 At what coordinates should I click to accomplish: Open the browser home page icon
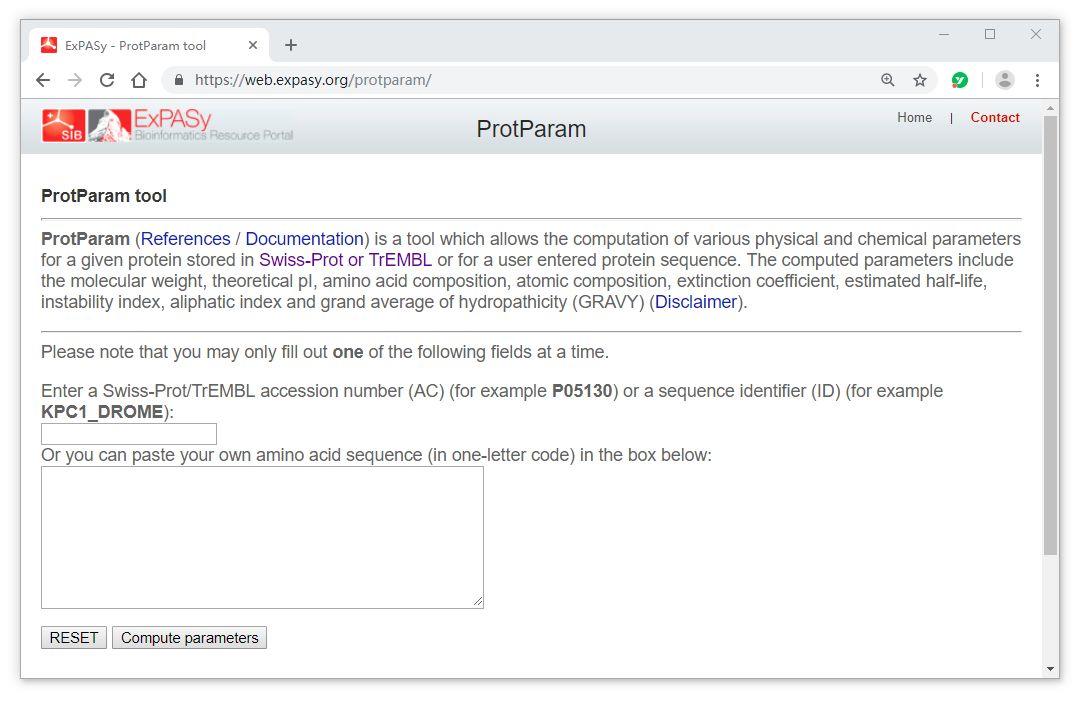click(139, 80)
